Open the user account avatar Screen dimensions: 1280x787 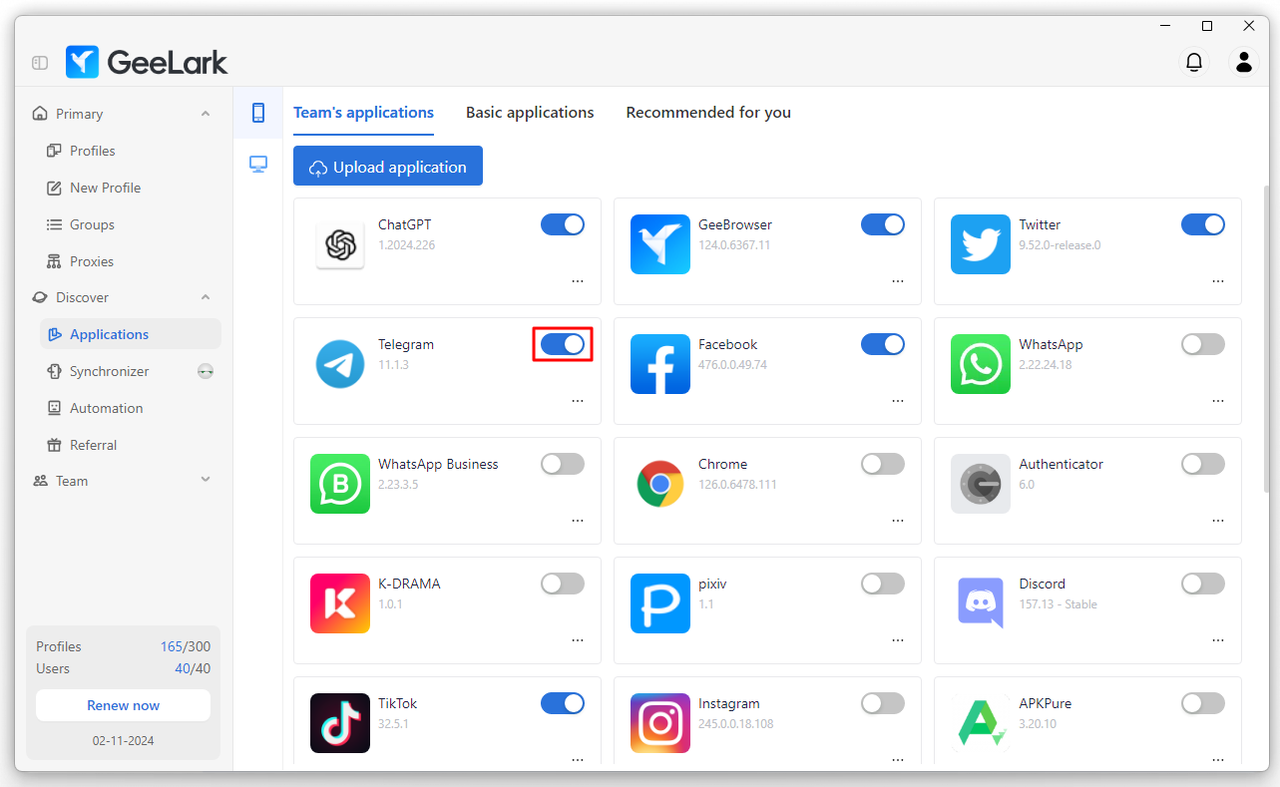tap(1244, 62)
